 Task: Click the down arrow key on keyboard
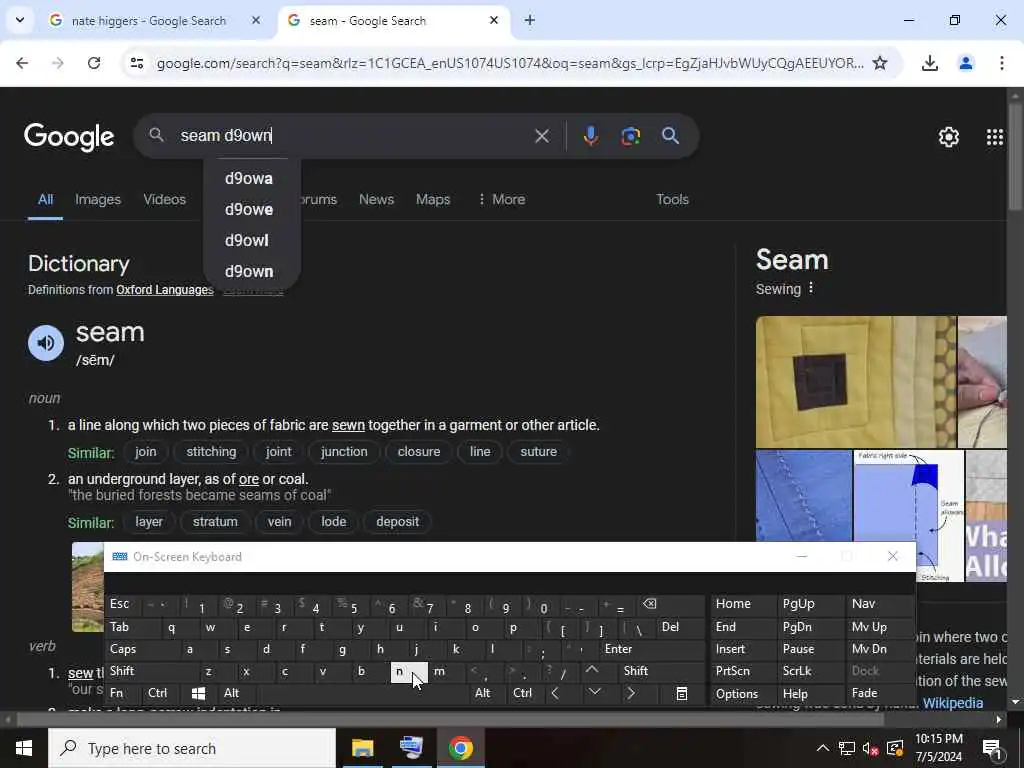(x=594, y=693)
